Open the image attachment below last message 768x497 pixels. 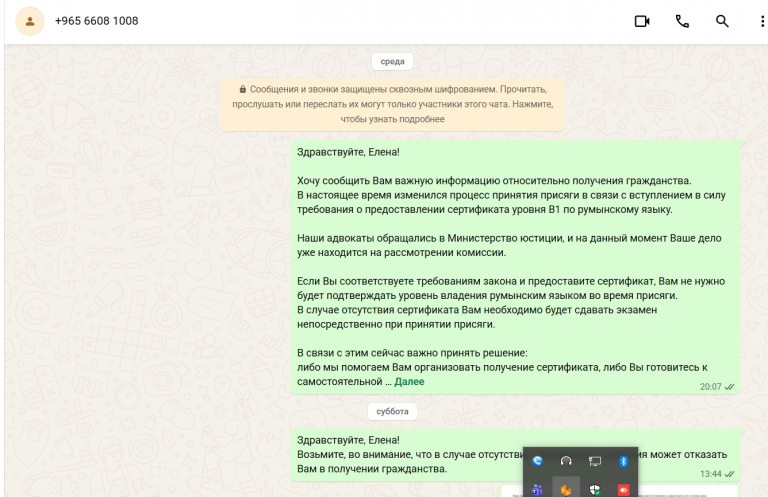[619, 491]
